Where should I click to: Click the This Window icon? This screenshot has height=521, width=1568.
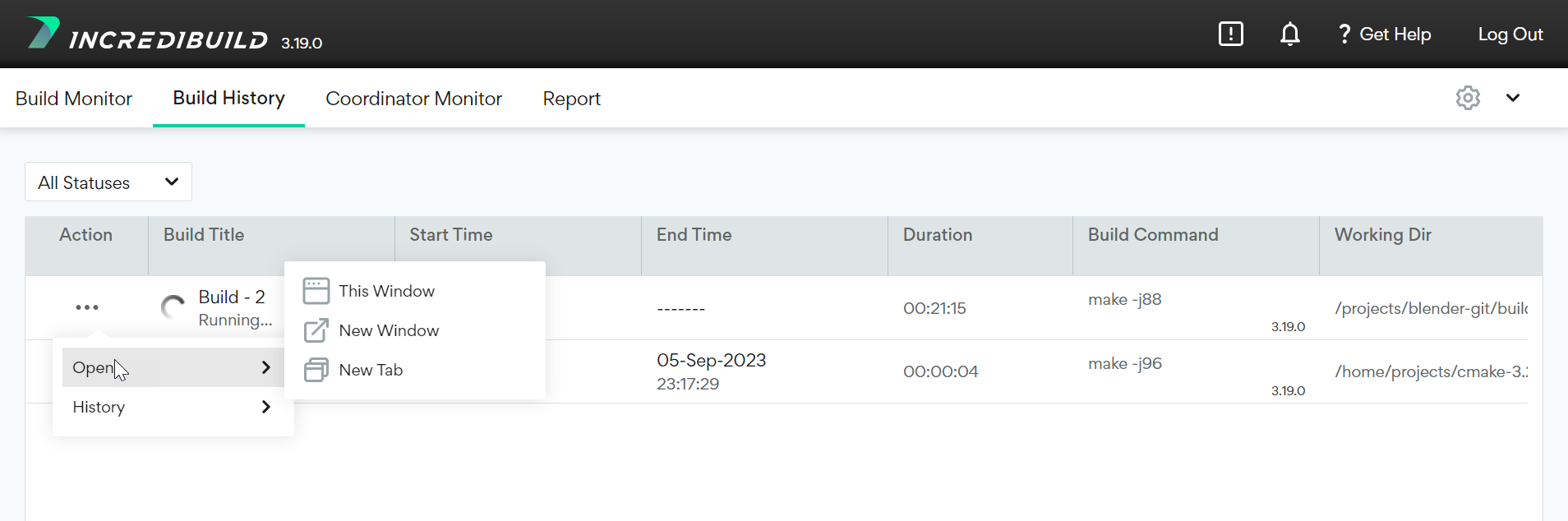pyautogui.click(x=316, y=291)
